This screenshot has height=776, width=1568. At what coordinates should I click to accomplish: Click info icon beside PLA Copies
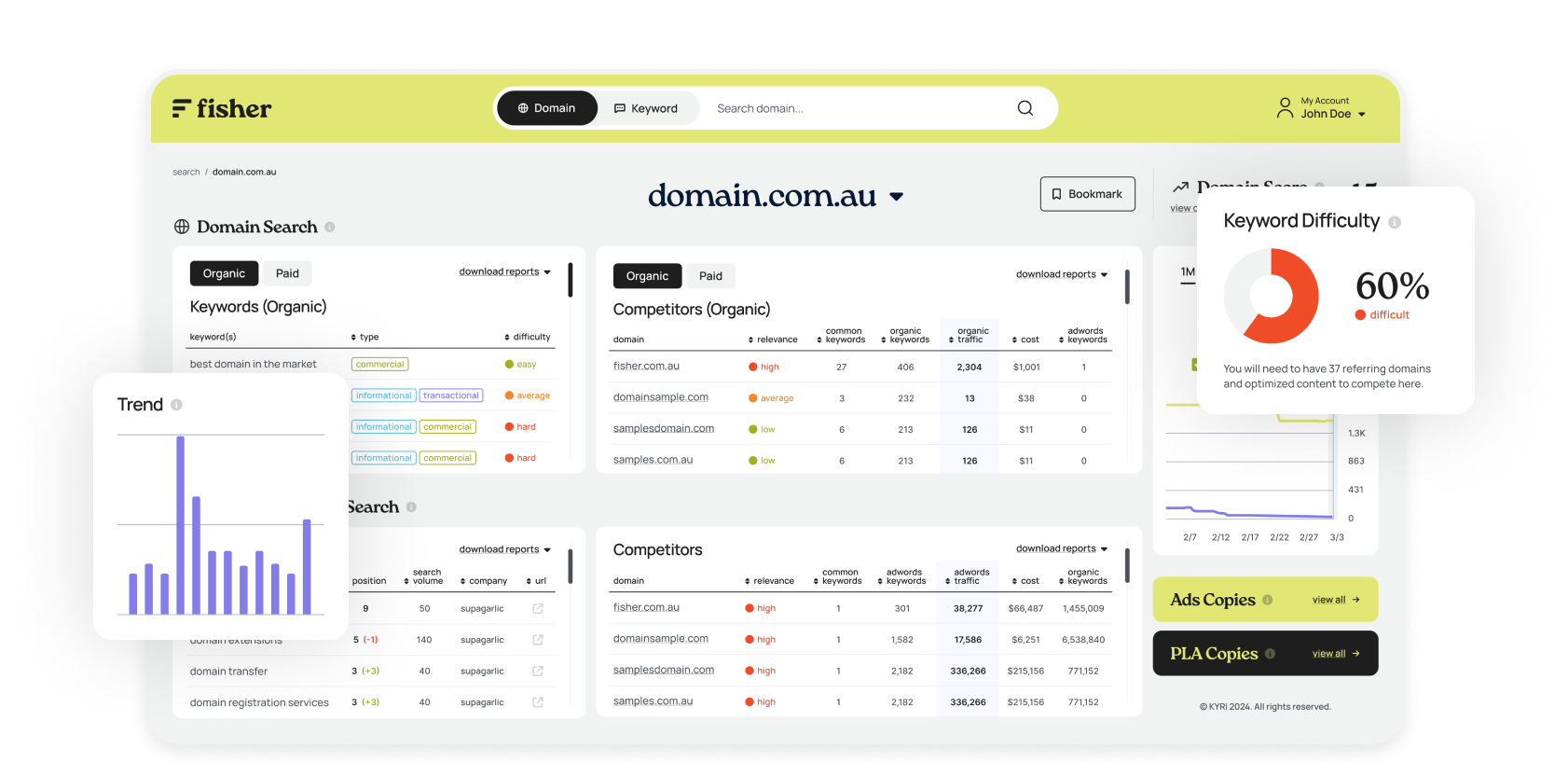coord(1270,654)
